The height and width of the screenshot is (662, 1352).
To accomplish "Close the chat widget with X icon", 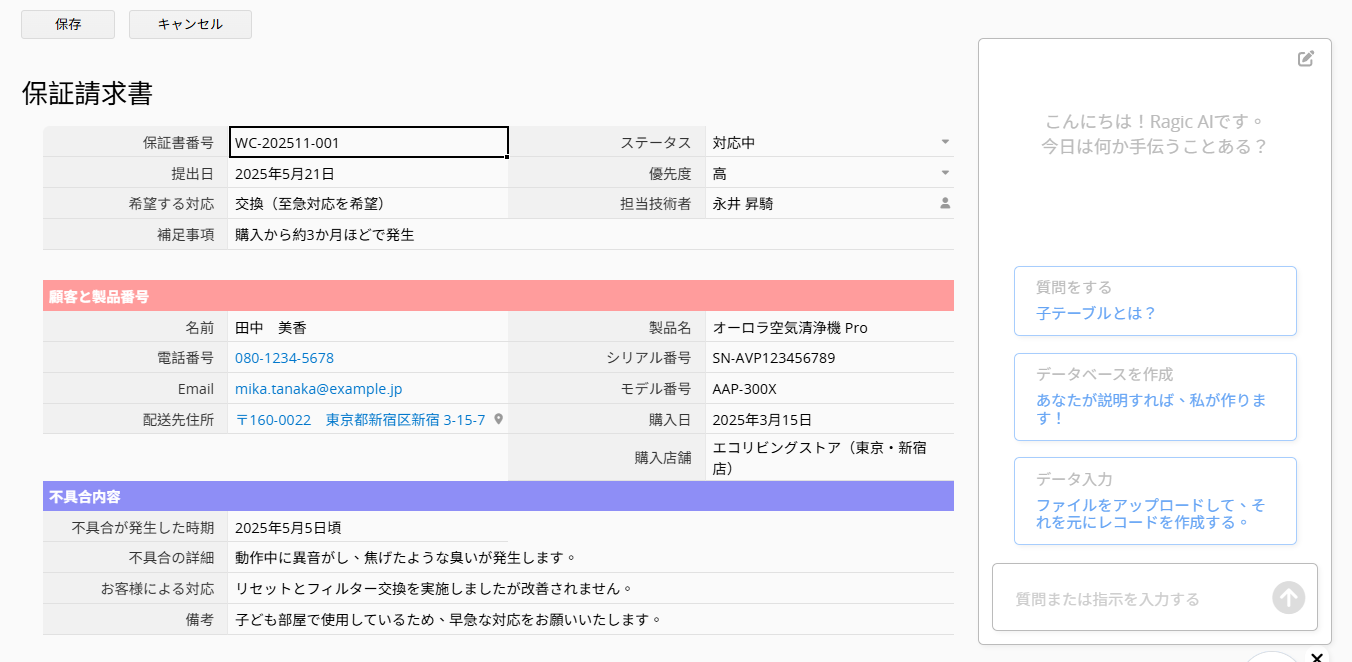I will tap(1317, 657).
